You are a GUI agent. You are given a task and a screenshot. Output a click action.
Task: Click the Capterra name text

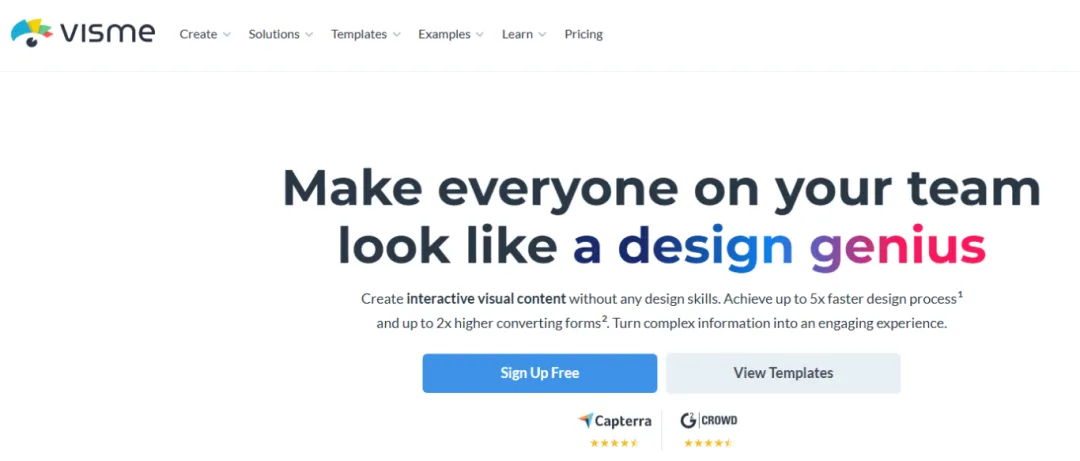623,420
